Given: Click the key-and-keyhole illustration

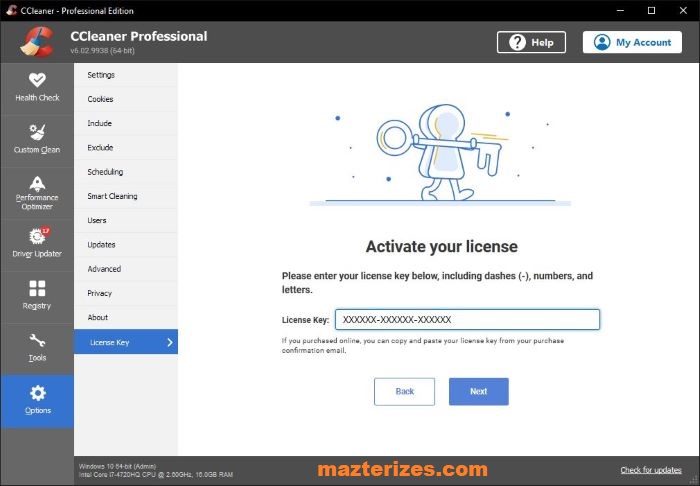Looking at the screenshot, I should tap(440, 154).
